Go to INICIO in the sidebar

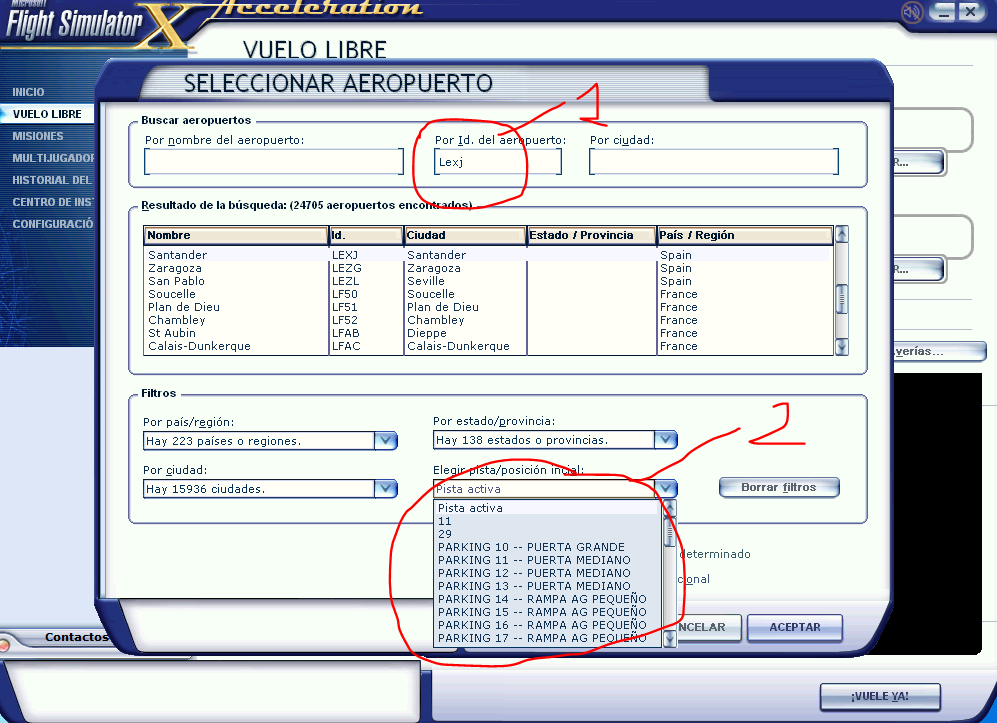point(28,92)
